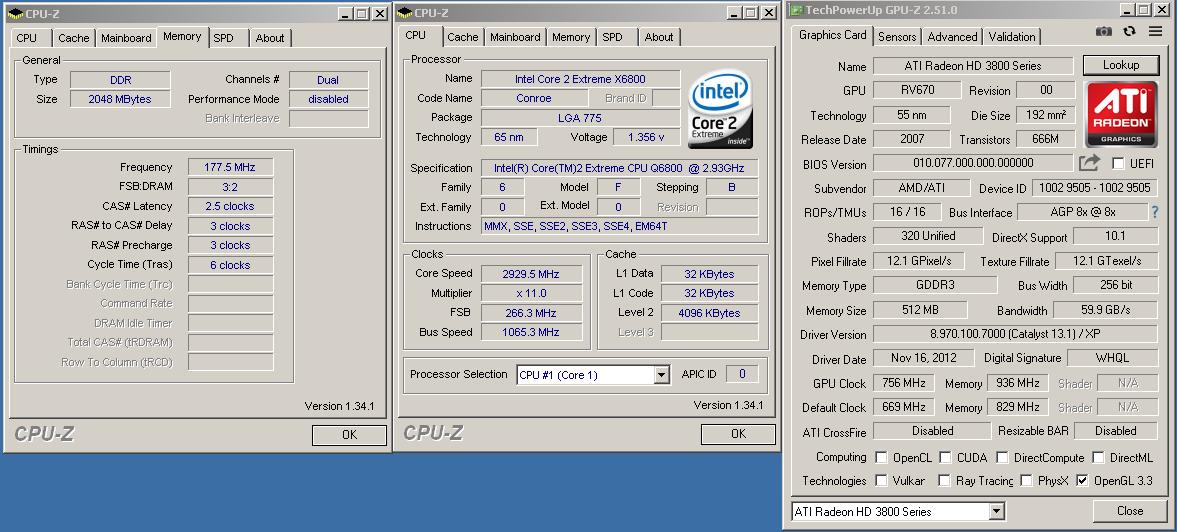Click the Instructions MMX, SSE list field
Screen dimensions: 1177x532
(619, 226)
